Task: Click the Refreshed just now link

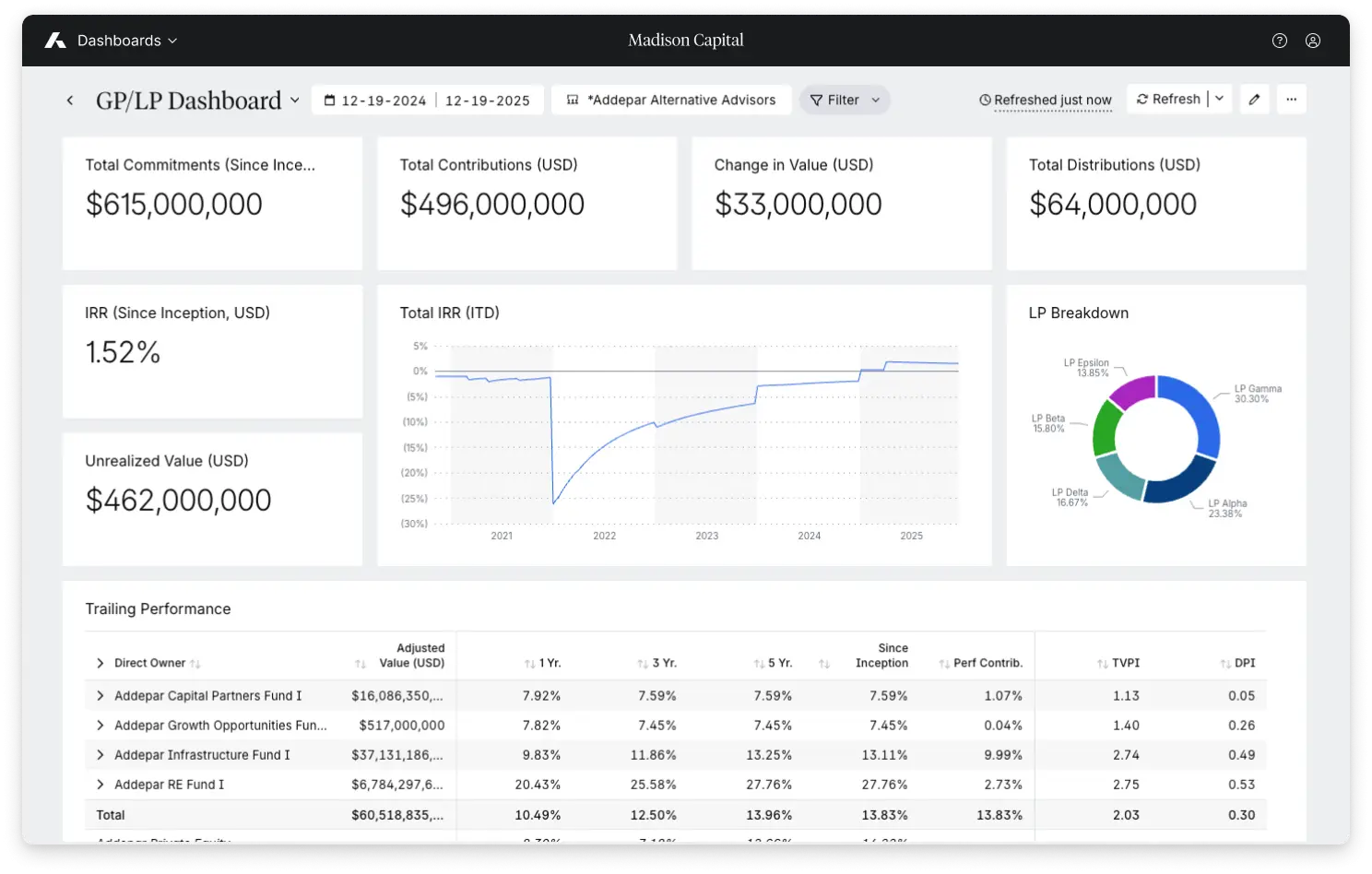Action: pos(1053,100)
